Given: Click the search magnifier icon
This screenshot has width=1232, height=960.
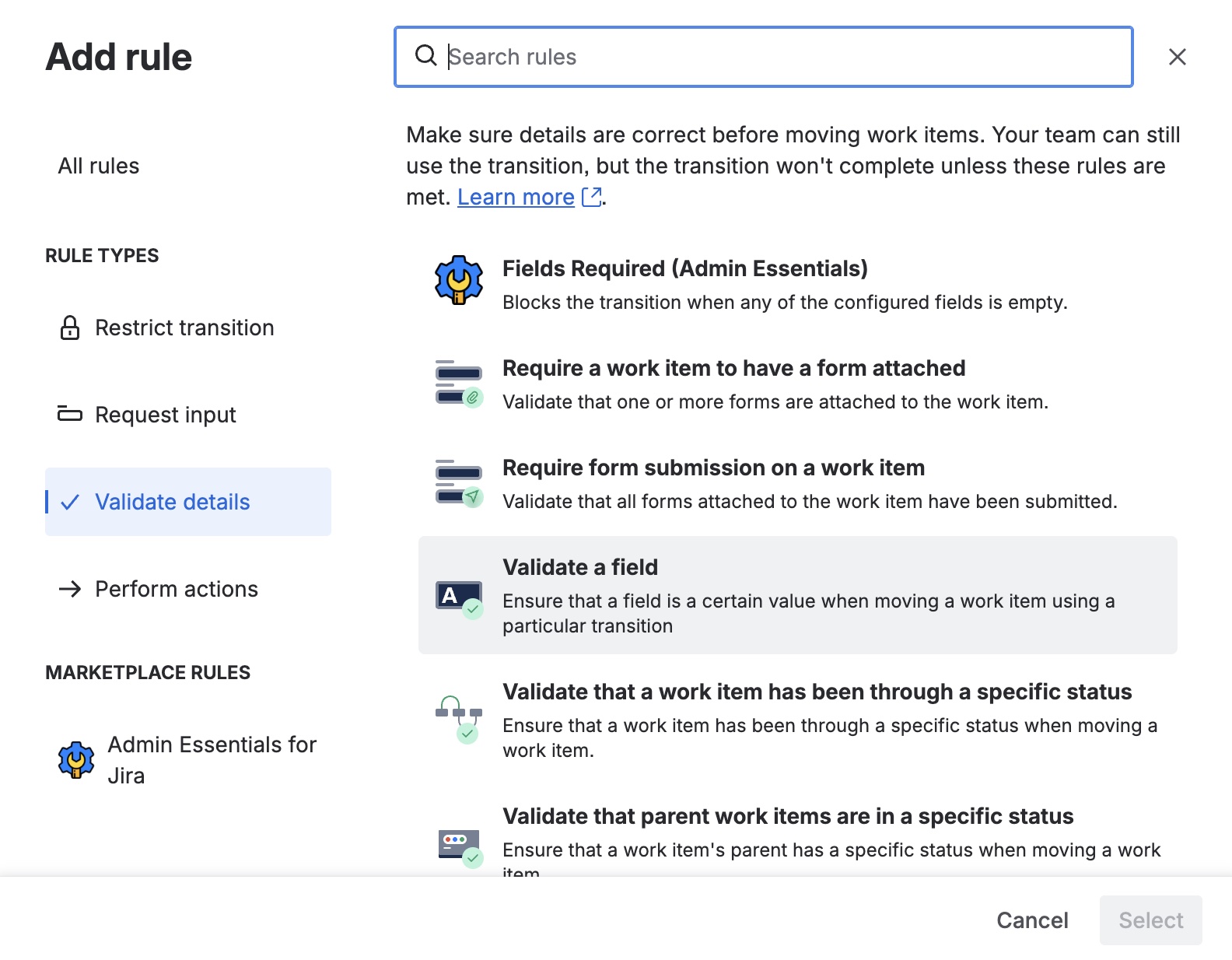Looking at the screenshot, I should (425, 56).
